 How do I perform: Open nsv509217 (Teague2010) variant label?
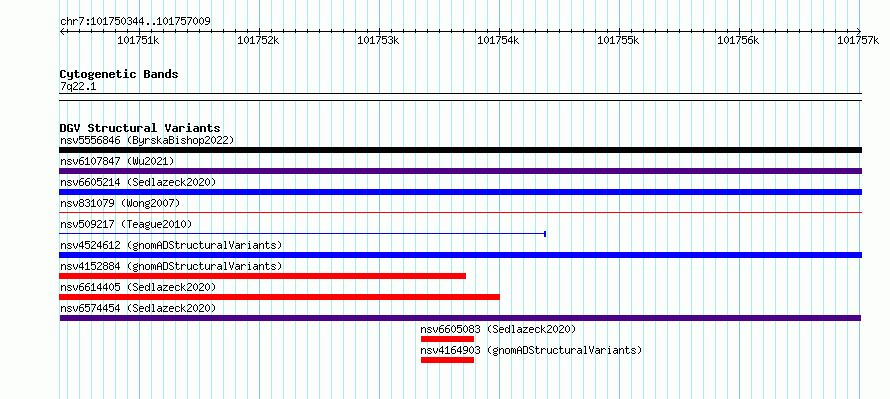(x=126, y=224)
